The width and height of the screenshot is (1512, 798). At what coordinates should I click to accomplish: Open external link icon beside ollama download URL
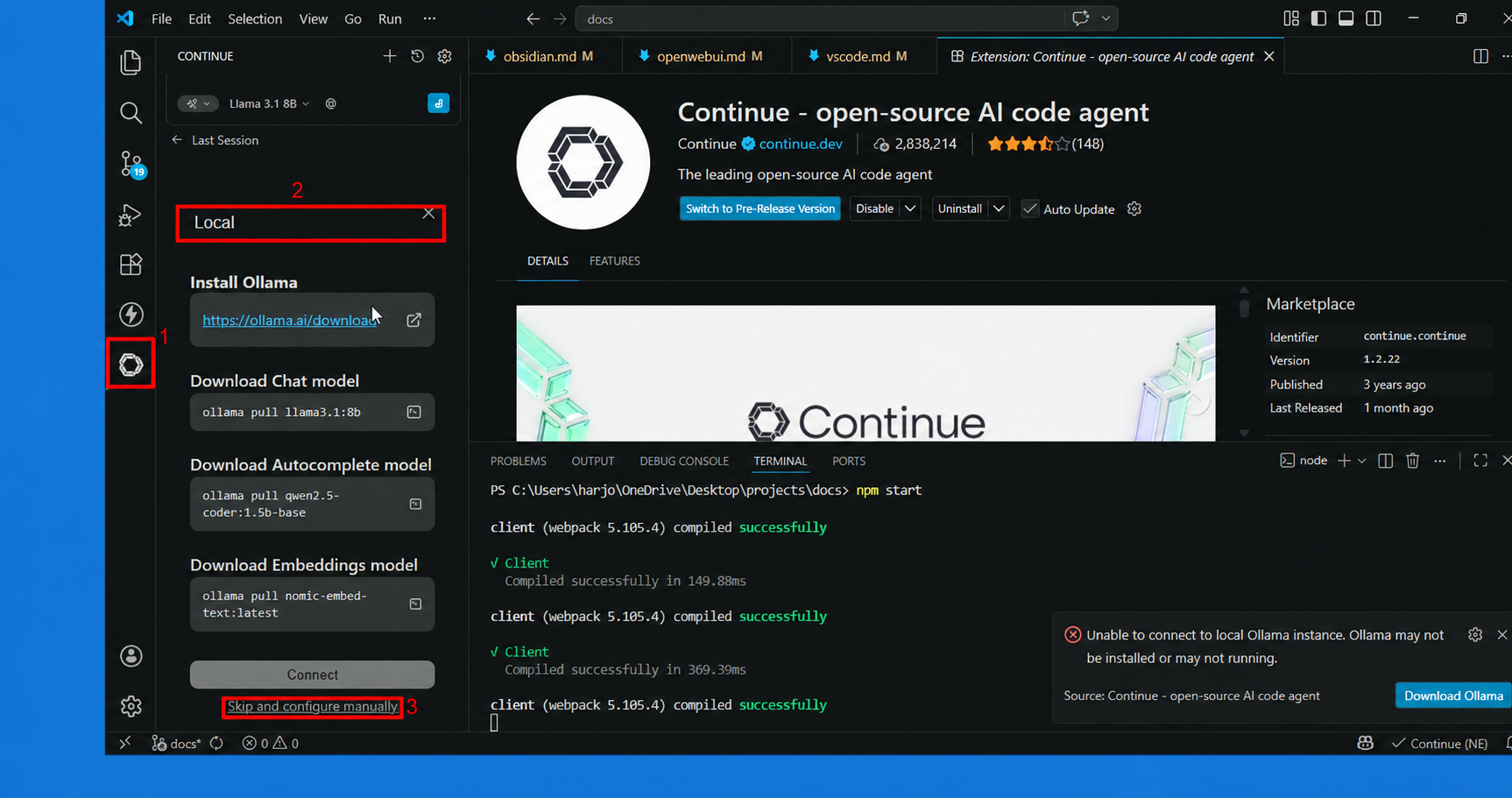pyautogui.click(x=413, y=320)
